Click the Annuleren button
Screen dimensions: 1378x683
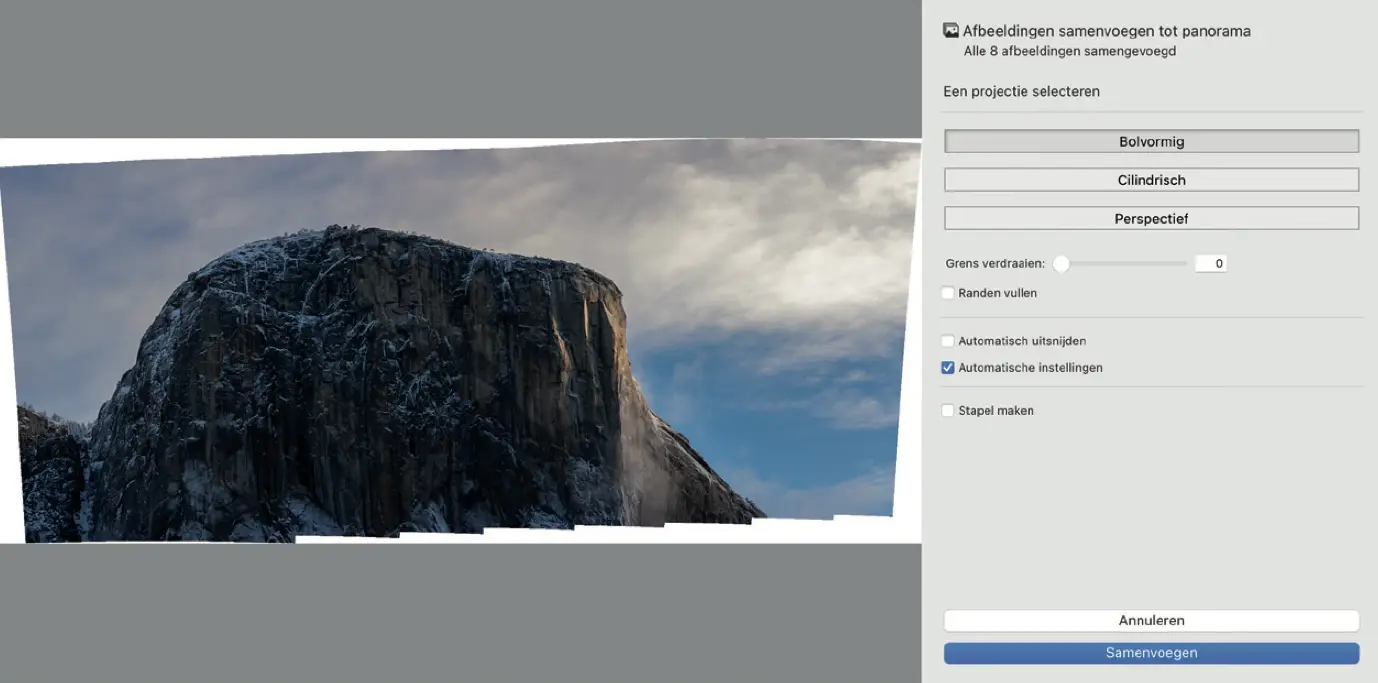tap(1151, 621)
